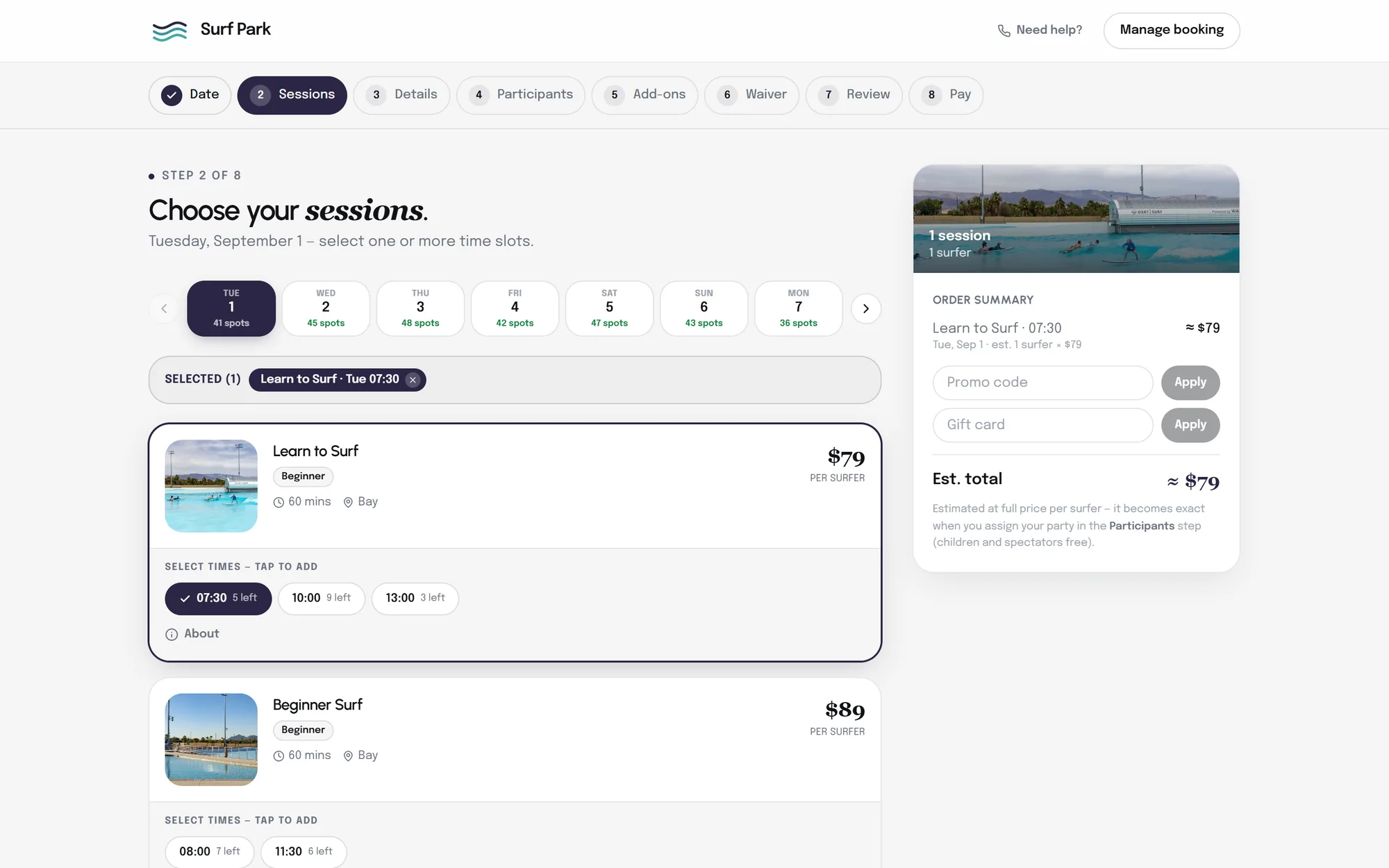
Task: Open the Sessions step
Action: [292, 95]
